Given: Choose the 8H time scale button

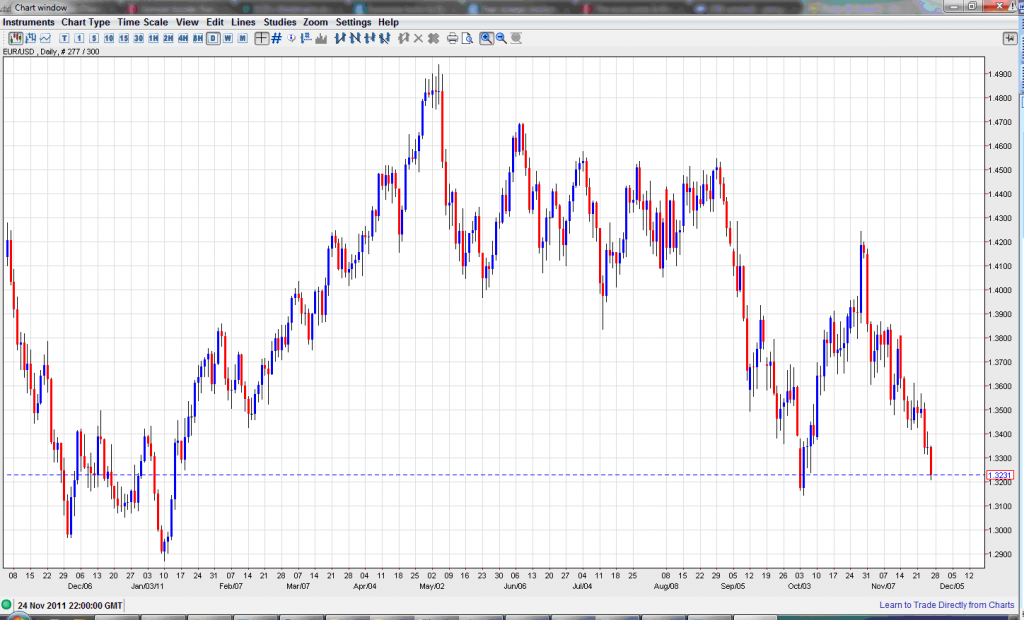Looking at the screenshot, I should point(198,39).
